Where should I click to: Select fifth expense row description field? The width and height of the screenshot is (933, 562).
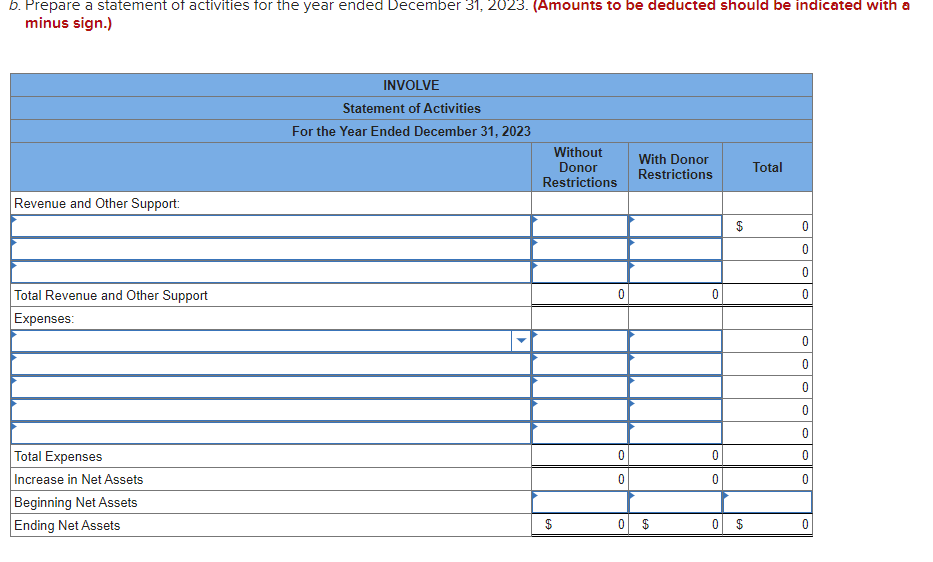pyautogui.click(x=271, y=433)
